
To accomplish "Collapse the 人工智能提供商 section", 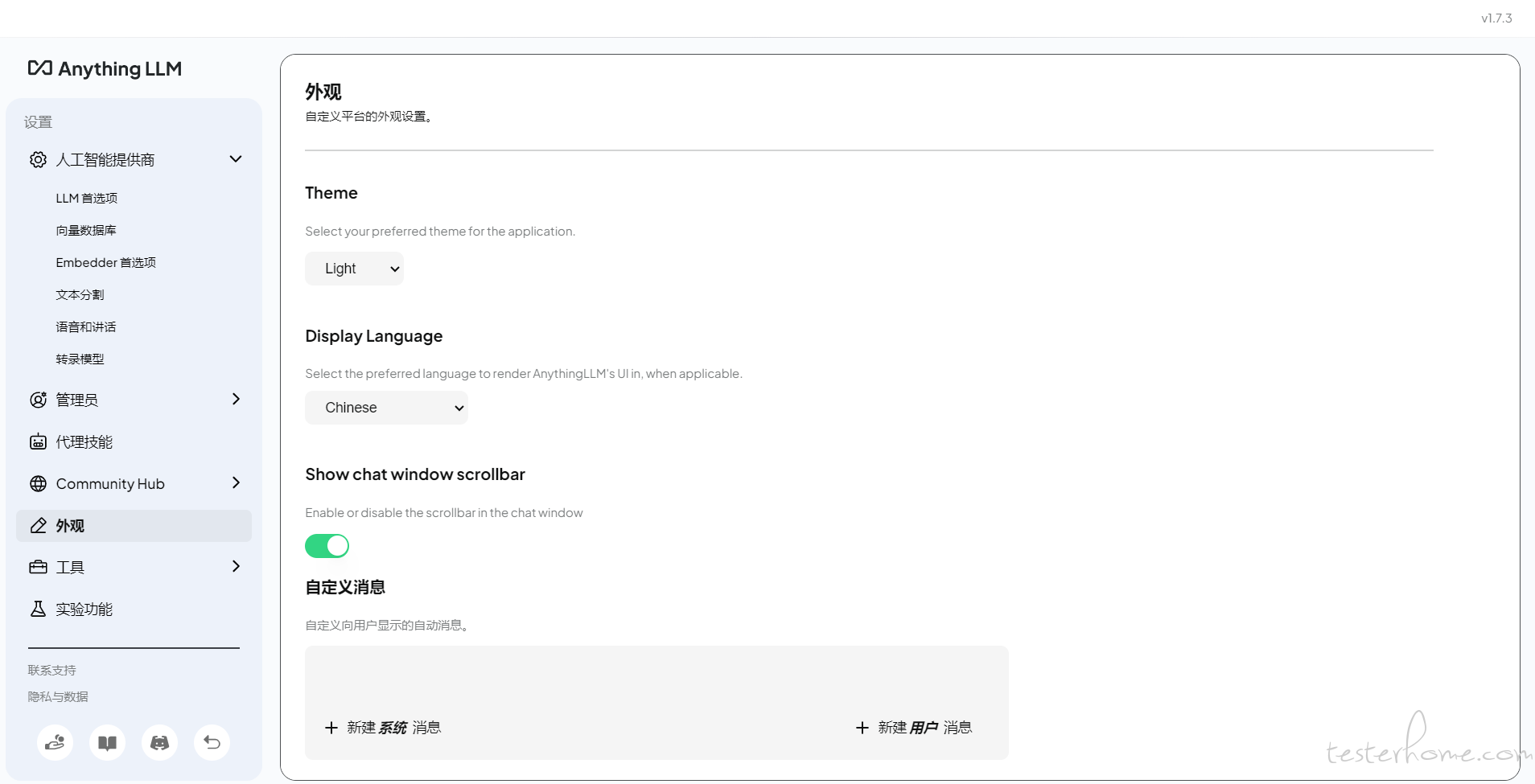I will point(236,159).
